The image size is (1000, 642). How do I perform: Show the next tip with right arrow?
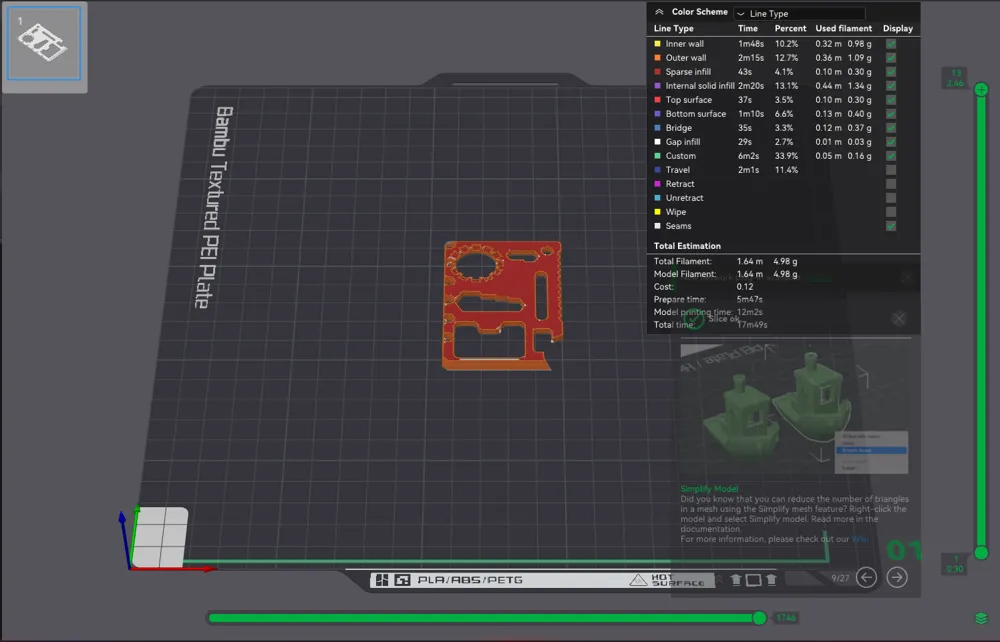tap(897, 578)
